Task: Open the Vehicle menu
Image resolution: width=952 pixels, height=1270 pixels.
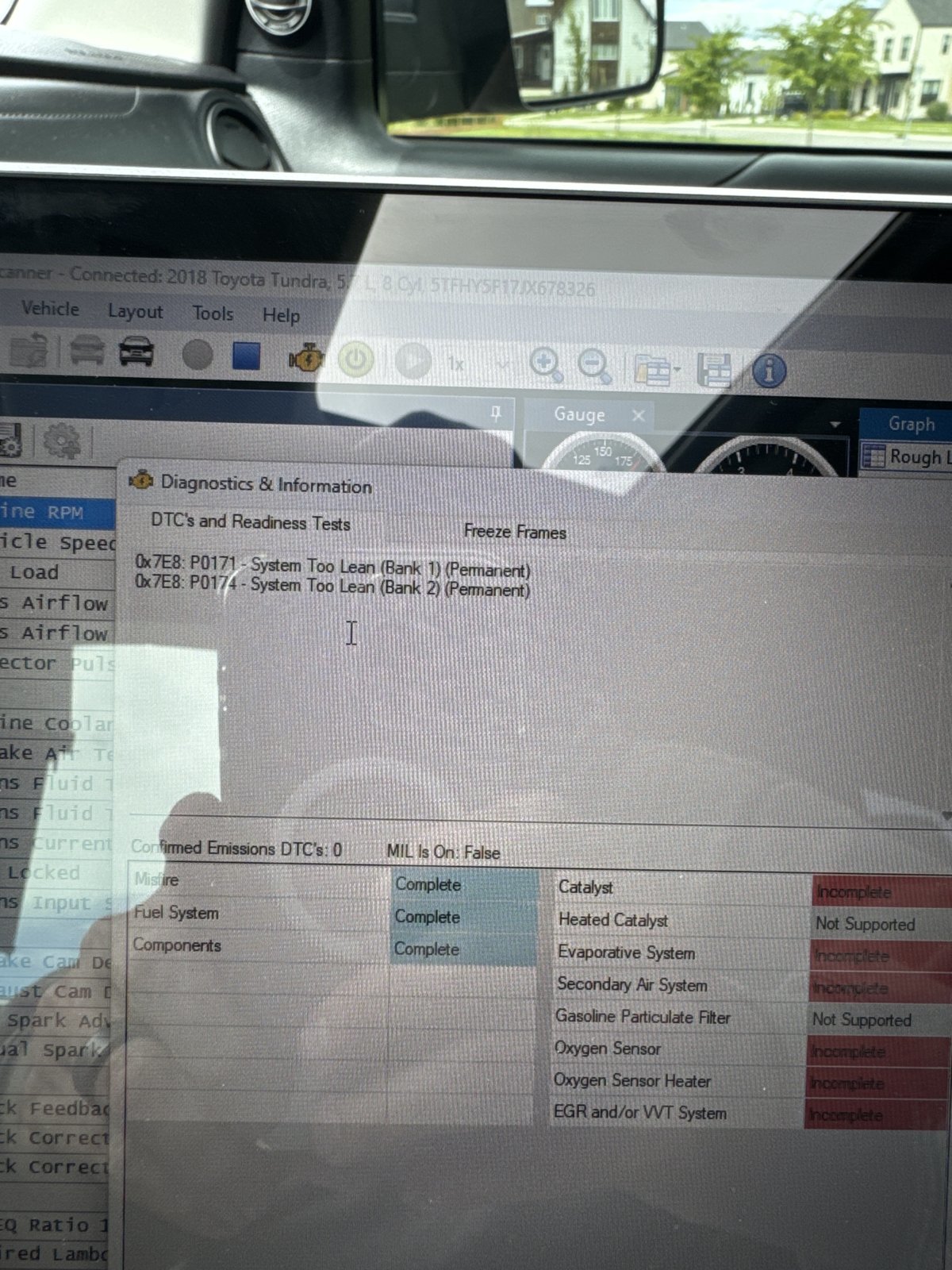Action: pos(50,309)
